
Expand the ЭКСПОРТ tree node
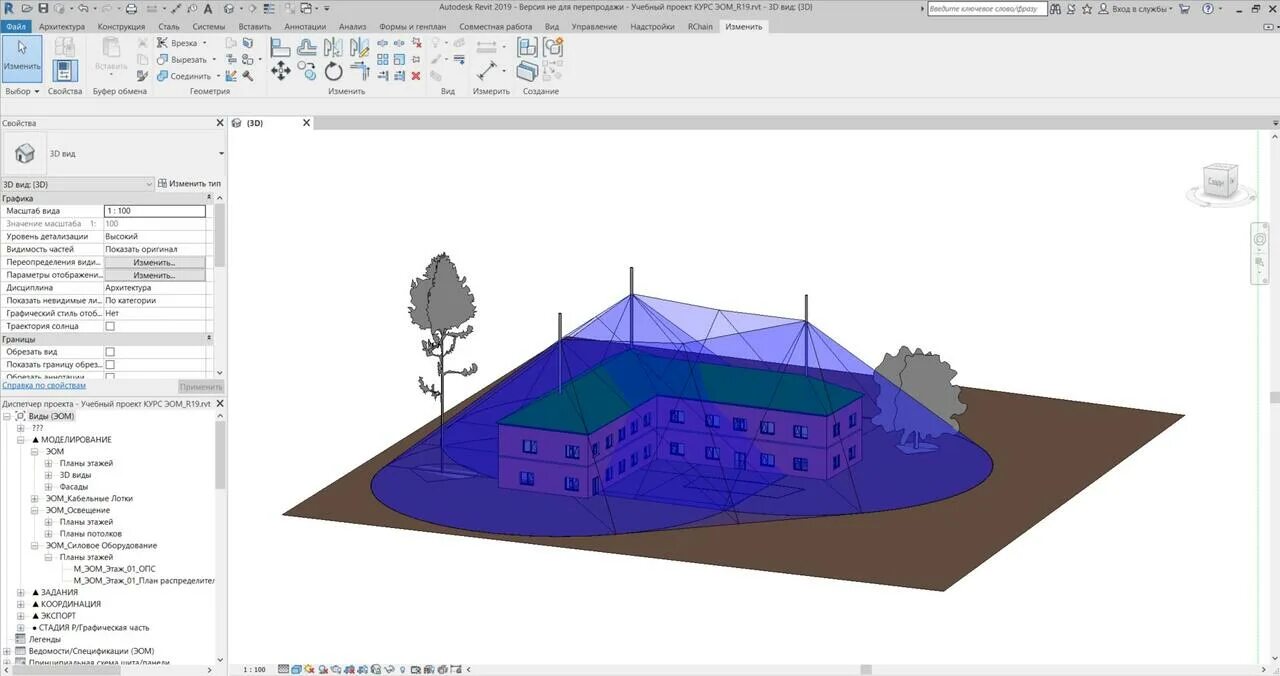click(21, 616)
